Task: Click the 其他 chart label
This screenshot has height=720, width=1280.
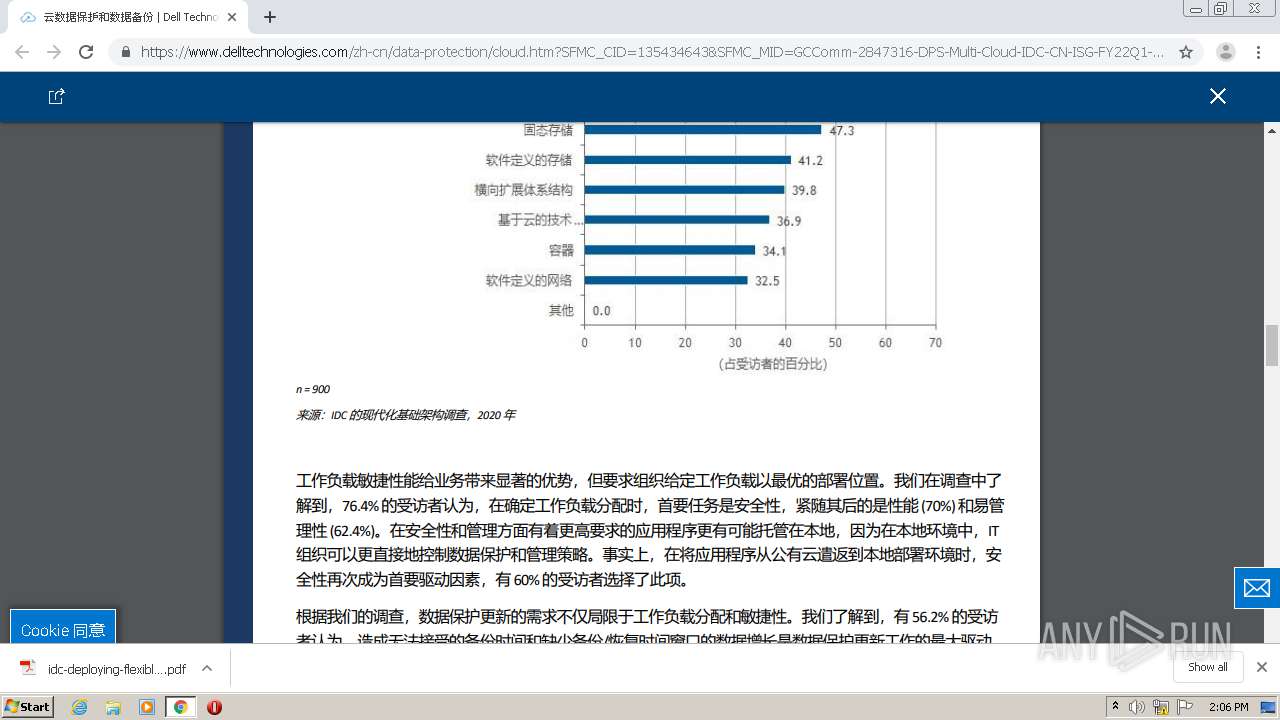Action: [x=561, y=311]
